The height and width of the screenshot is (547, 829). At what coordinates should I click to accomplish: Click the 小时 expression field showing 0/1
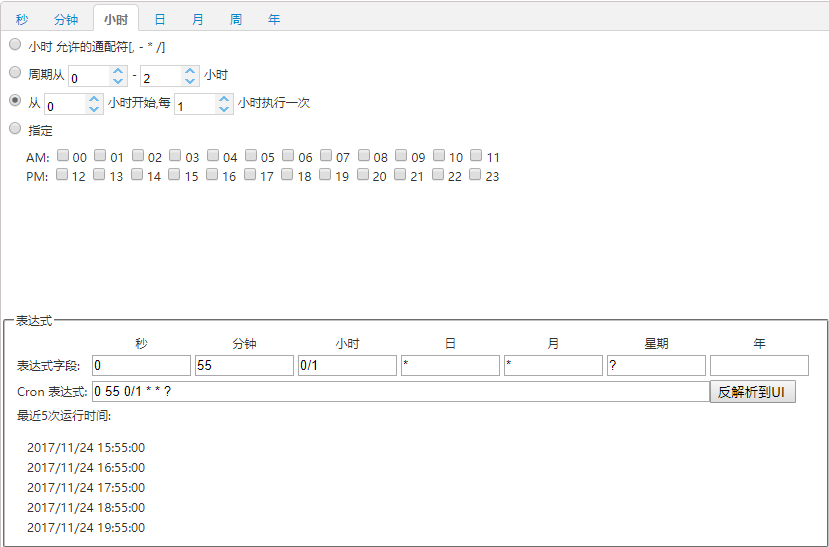point(347,366)
